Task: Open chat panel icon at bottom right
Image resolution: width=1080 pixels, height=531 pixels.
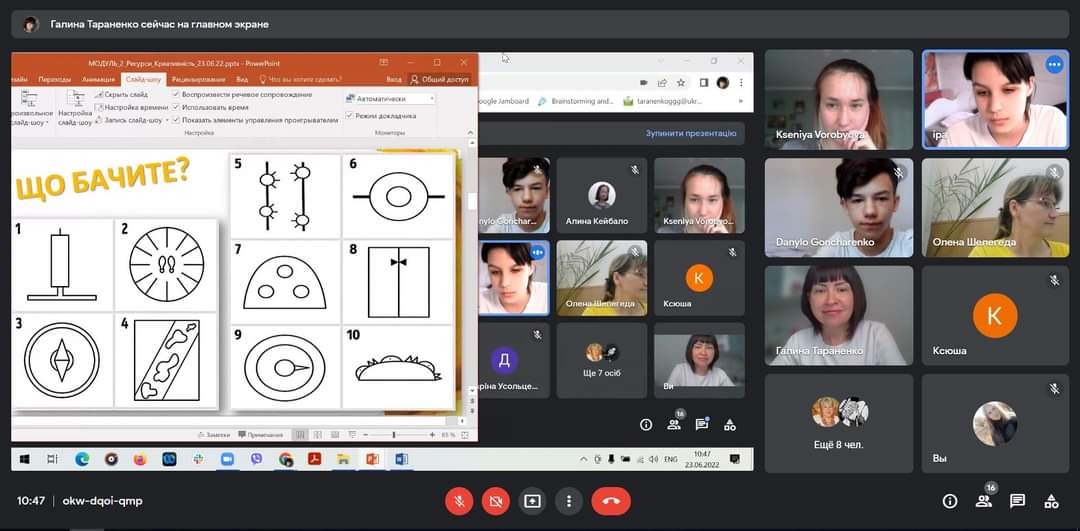Action: 1017,501
